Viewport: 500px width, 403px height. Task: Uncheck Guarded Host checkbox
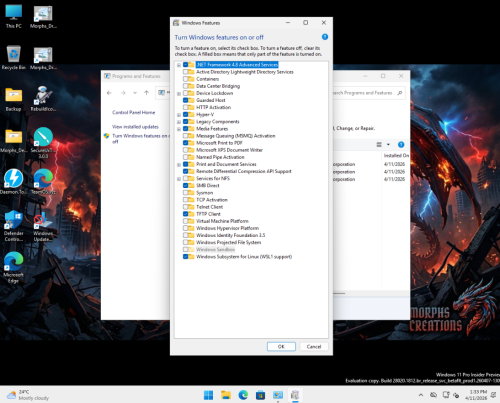(186, 100)
